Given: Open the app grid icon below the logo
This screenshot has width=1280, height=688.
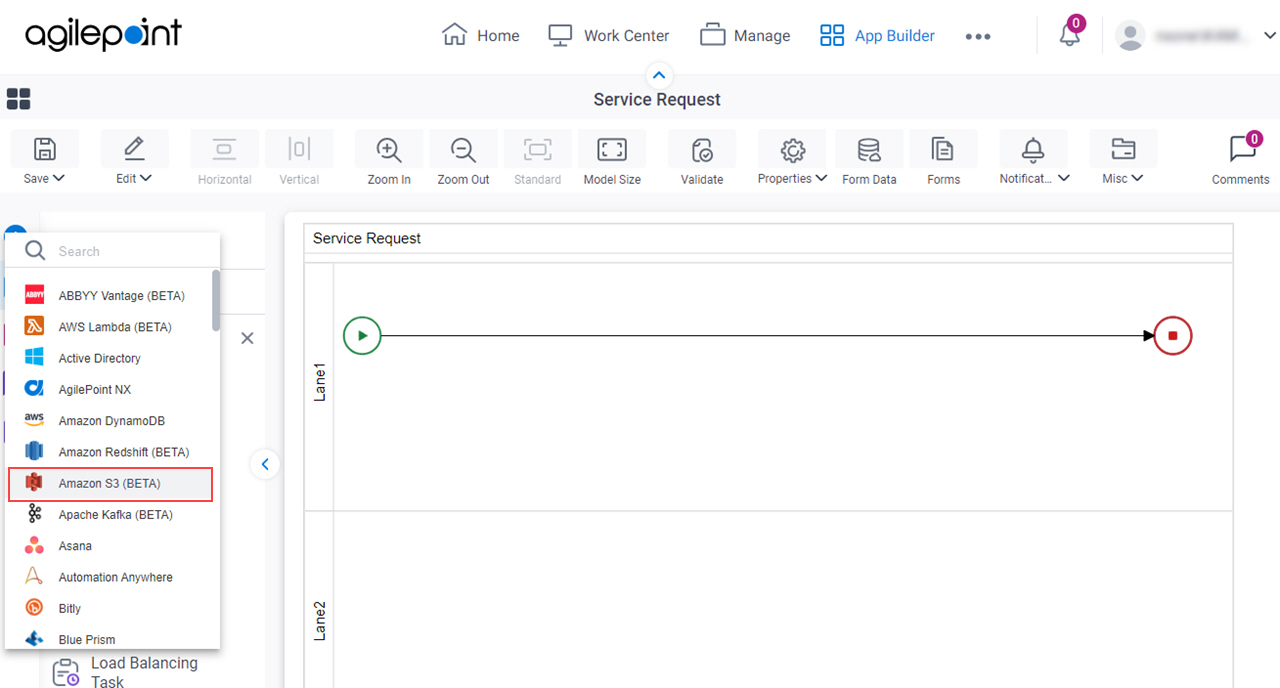Looking at the screenshot, I should [18, 99].
